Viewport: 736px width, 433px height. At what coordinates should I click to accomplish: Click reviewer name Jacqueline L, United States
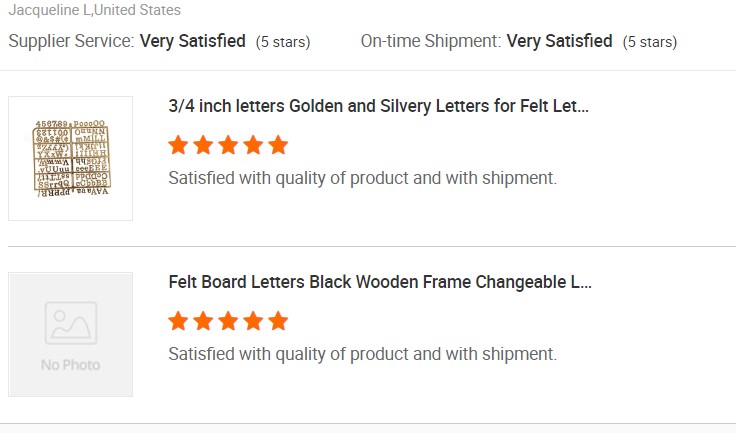(94, 10)
